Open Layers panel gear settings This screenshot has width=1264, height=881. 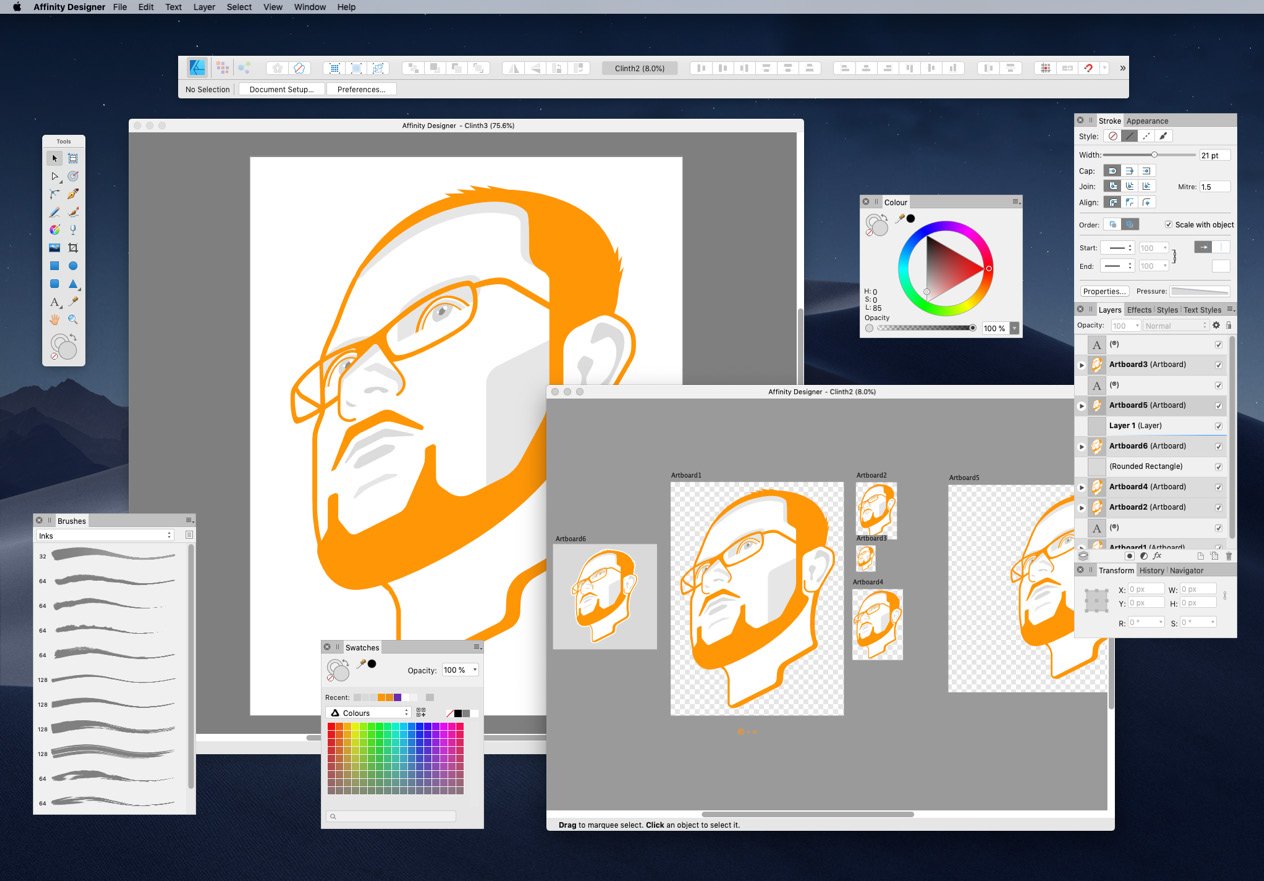click(1216, 325)
